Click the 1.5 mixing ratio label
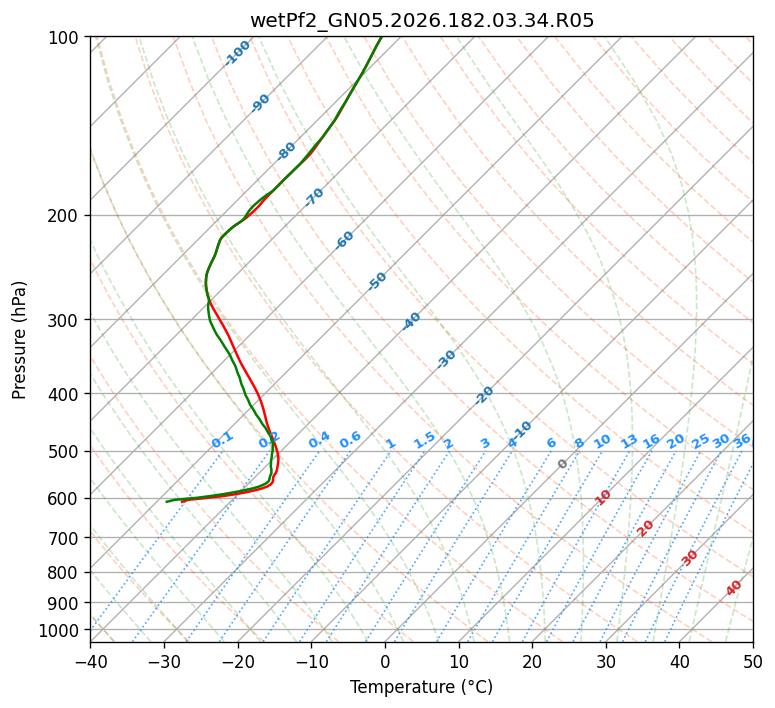This screenshot has width=775, height=708. [x=424, y=440]
